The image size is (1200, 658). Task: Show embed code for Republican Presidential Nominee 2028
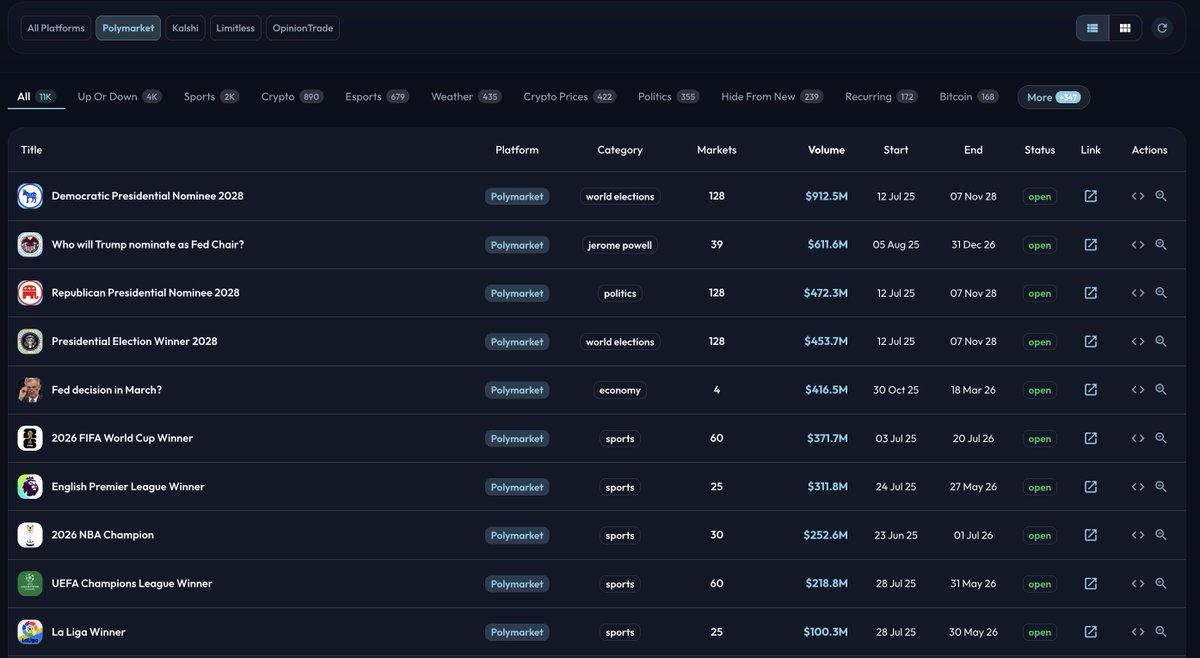tap(1138, 293)
